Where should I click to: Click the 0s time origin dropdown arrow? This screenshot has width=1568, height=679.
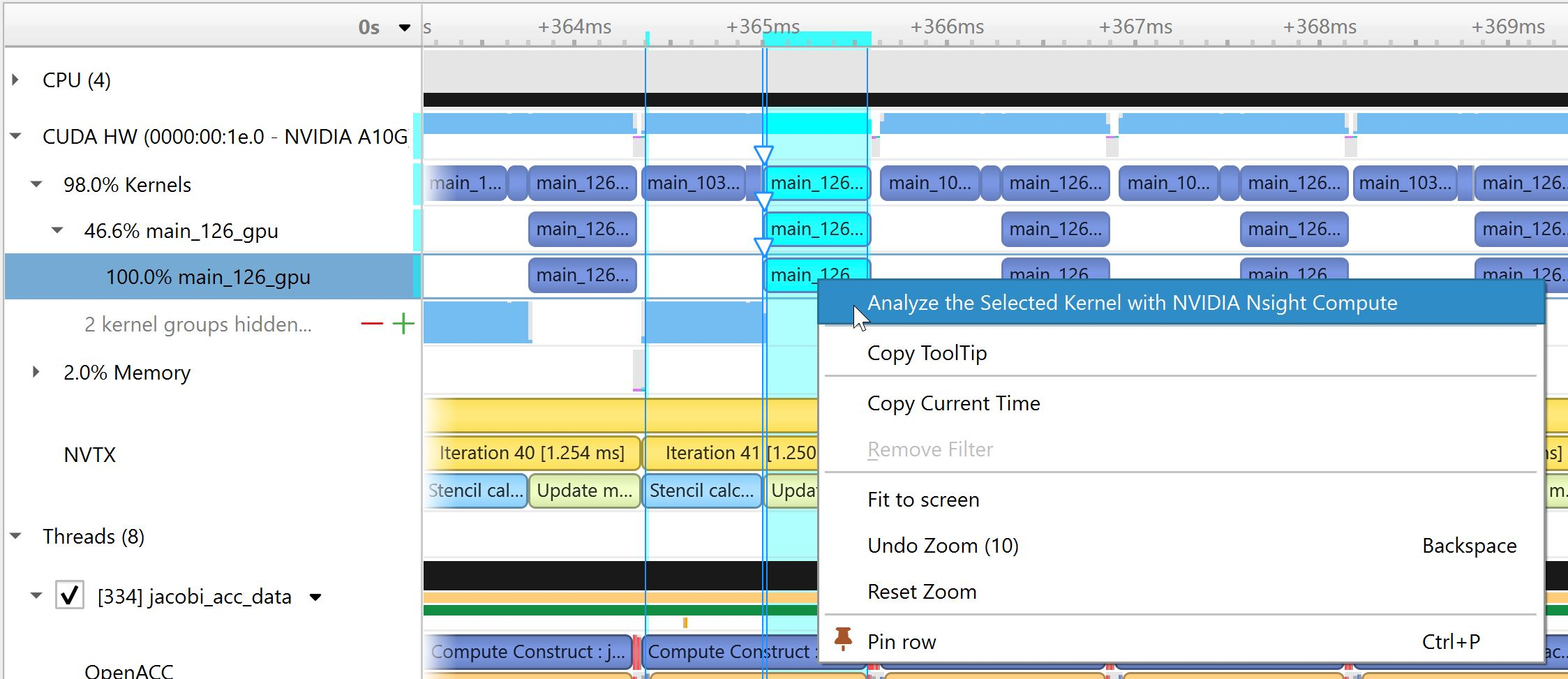tap(404, 28)
